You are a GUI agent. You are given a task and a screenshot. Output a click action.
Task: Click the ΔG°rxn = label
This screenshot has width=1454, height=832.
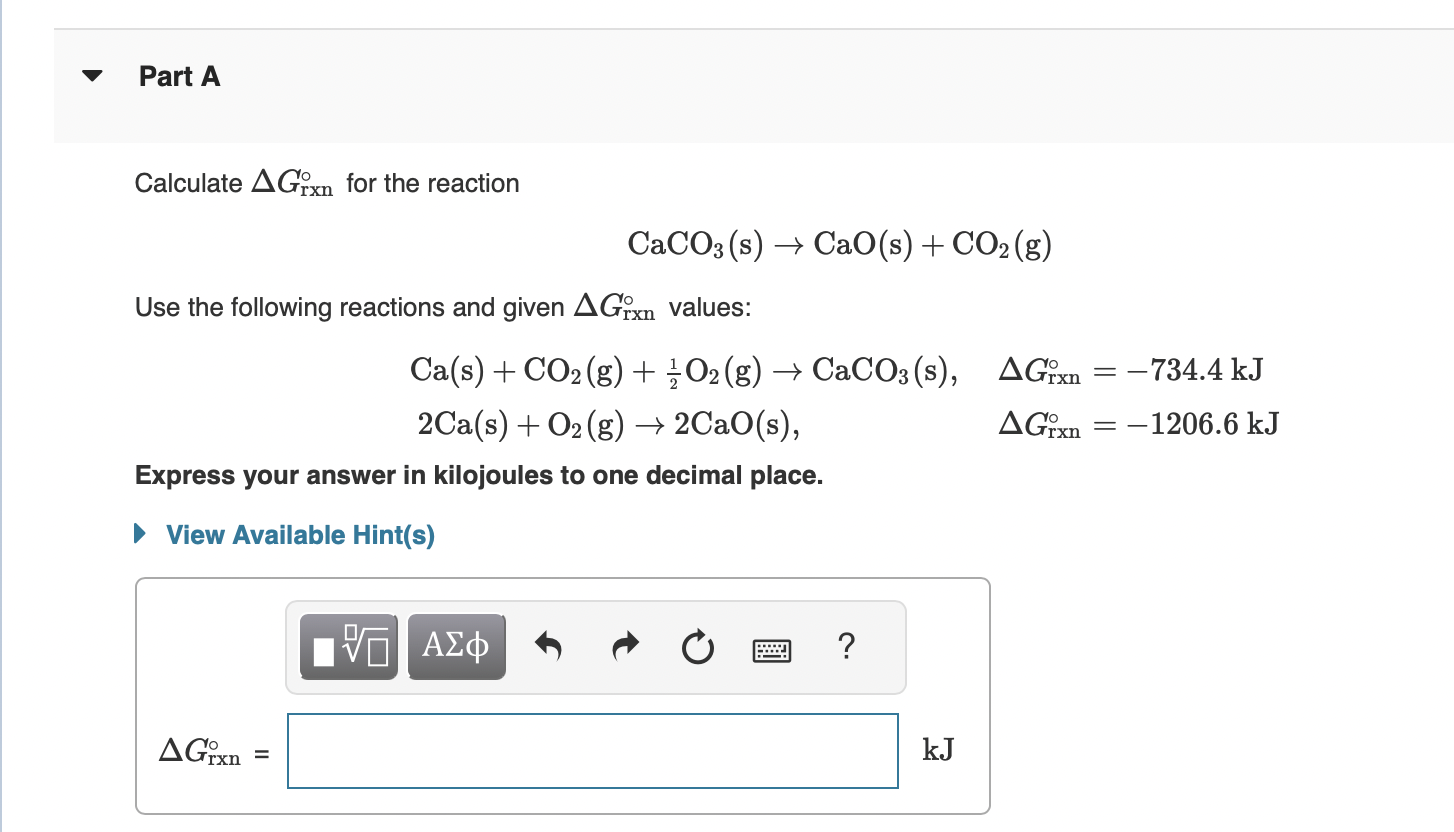tap(210, 752)
